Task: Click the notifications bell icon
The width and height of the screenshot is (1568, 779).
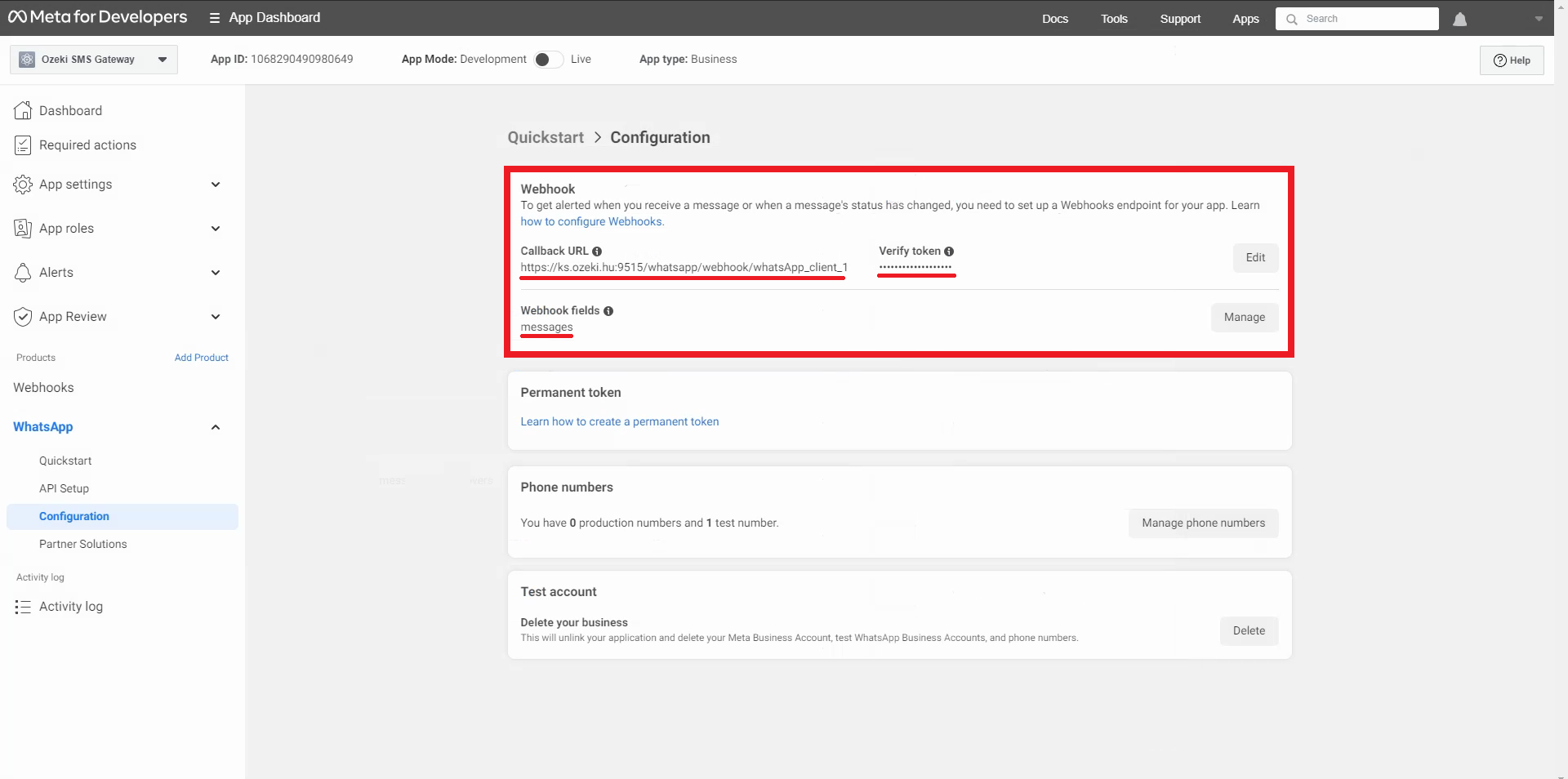Action: (x=1459, y=19)
